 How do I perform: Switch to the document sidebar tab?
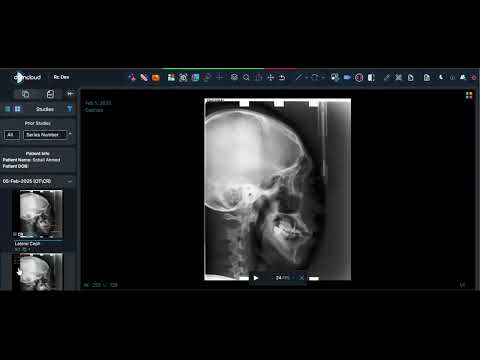(50, 94)
